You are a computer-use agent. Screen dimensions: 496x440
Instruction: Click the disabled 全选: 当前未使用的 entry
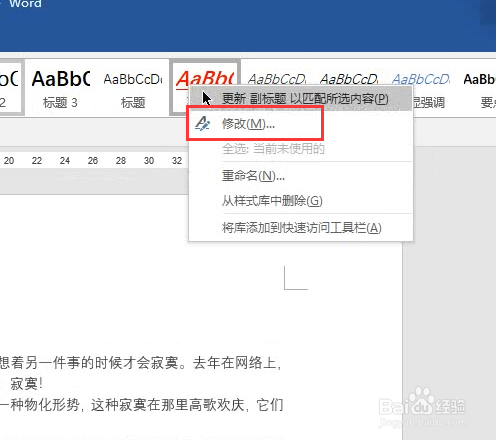[x=301, y=149]
